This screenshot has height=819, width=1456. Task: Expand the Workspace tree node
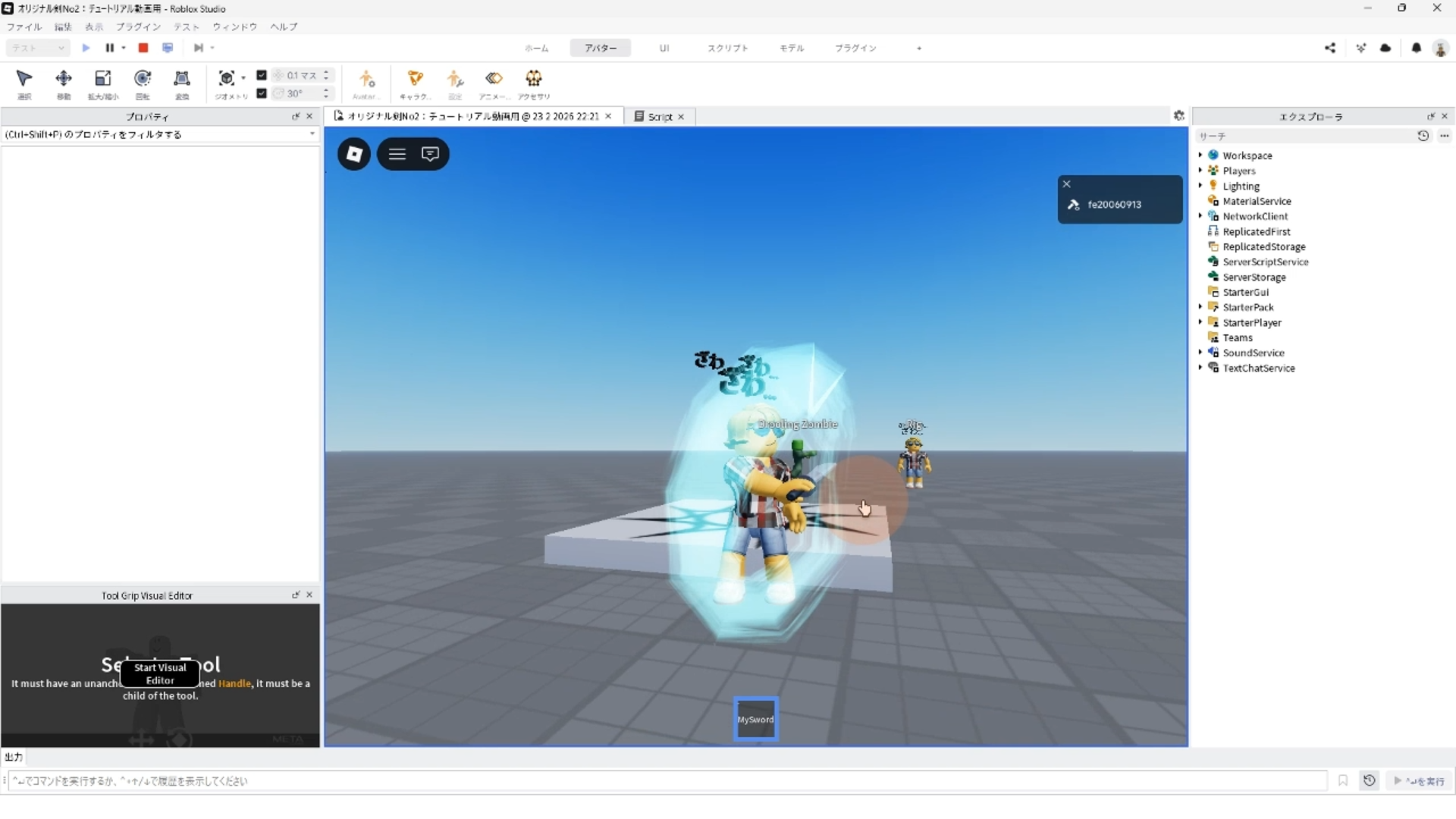point(1200,155)
